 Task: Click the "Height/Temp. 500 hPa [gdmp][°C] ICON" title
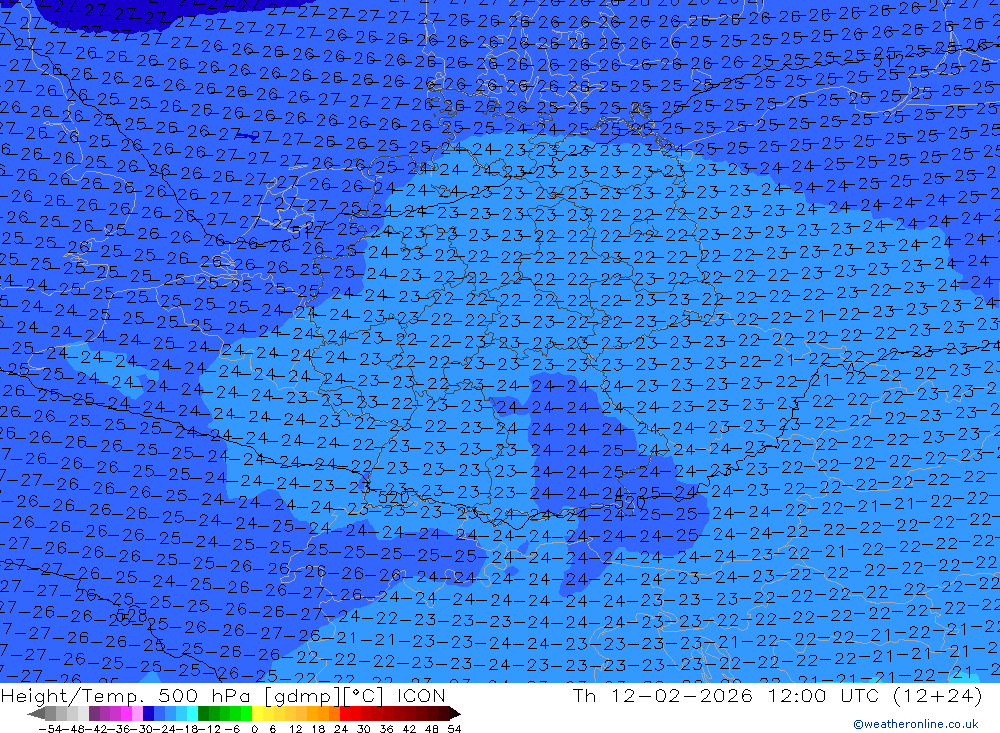223,695
